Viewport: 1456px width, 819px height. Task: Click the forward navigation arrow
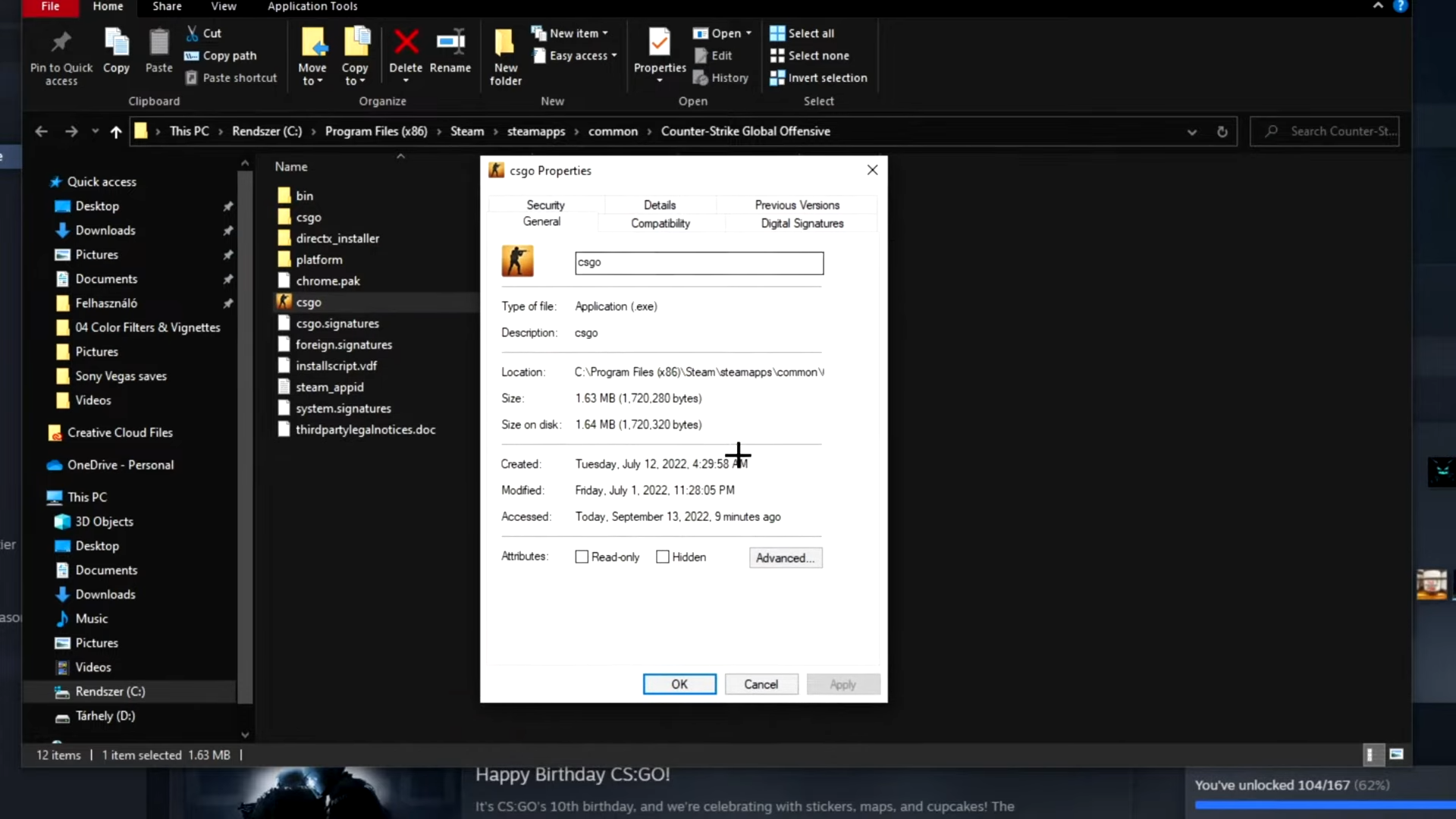pos(71,131)
